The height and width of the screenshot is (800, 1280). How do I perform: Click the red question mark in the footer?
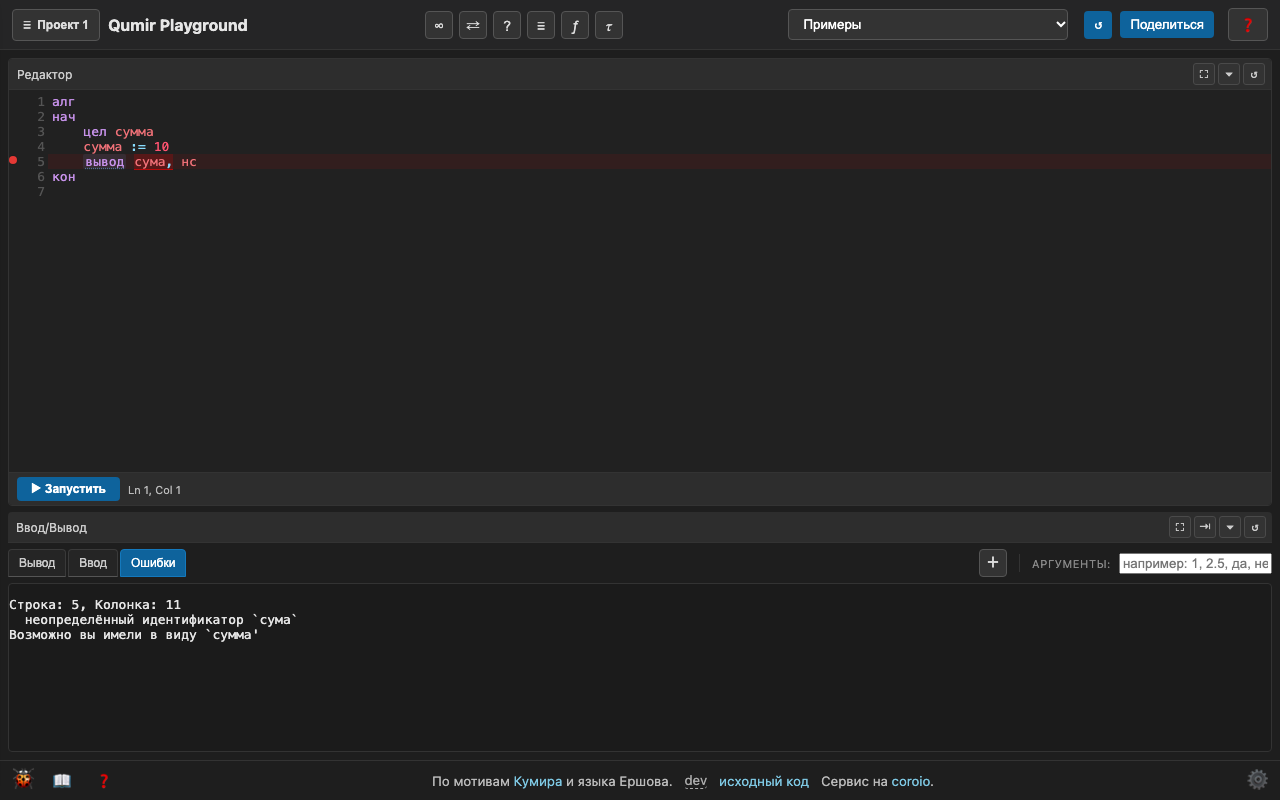click(x=103, y=781)
